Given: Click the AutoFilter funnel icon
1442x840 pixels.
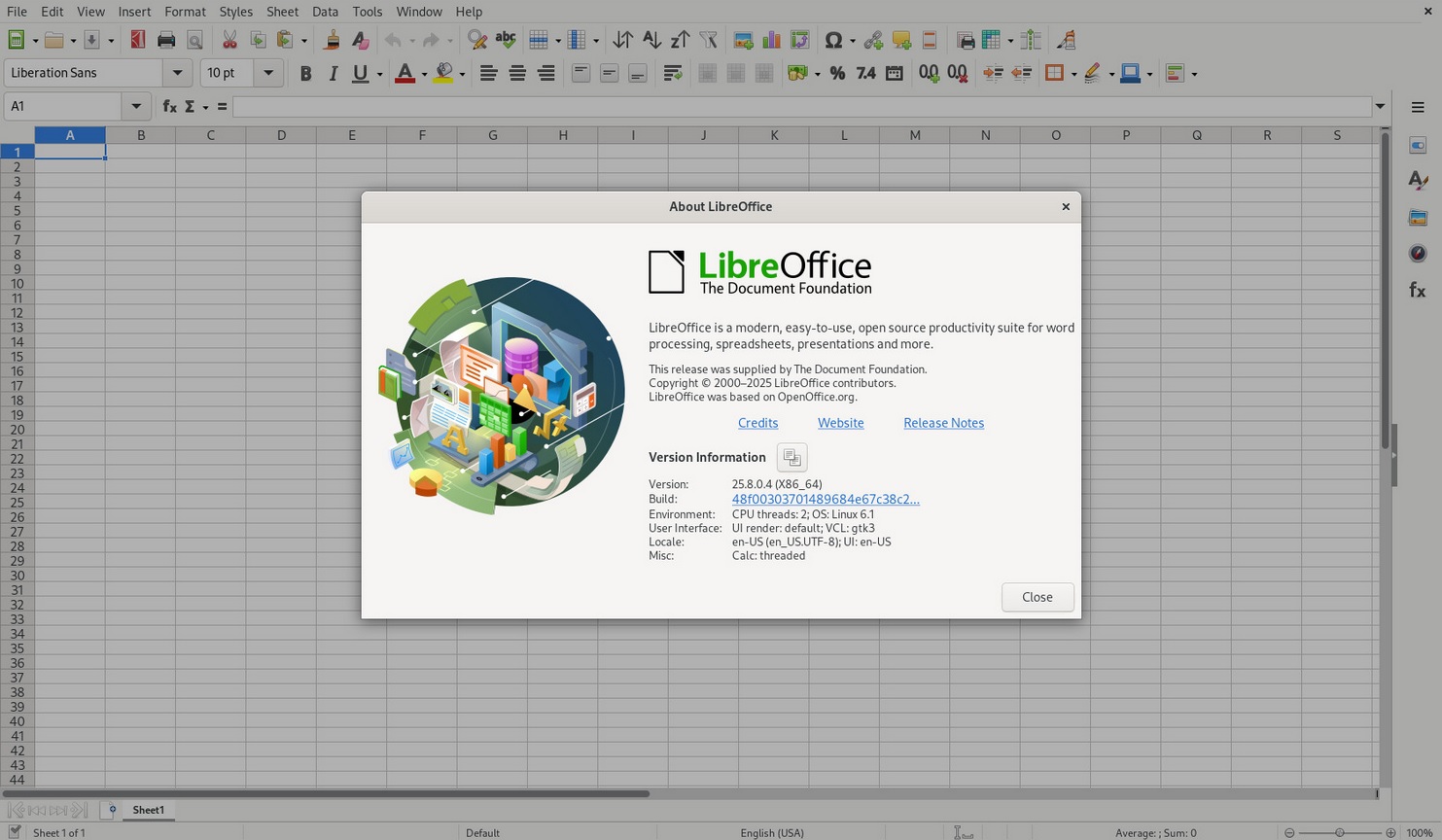Looking at the screenshot, I should click(709, 40).
